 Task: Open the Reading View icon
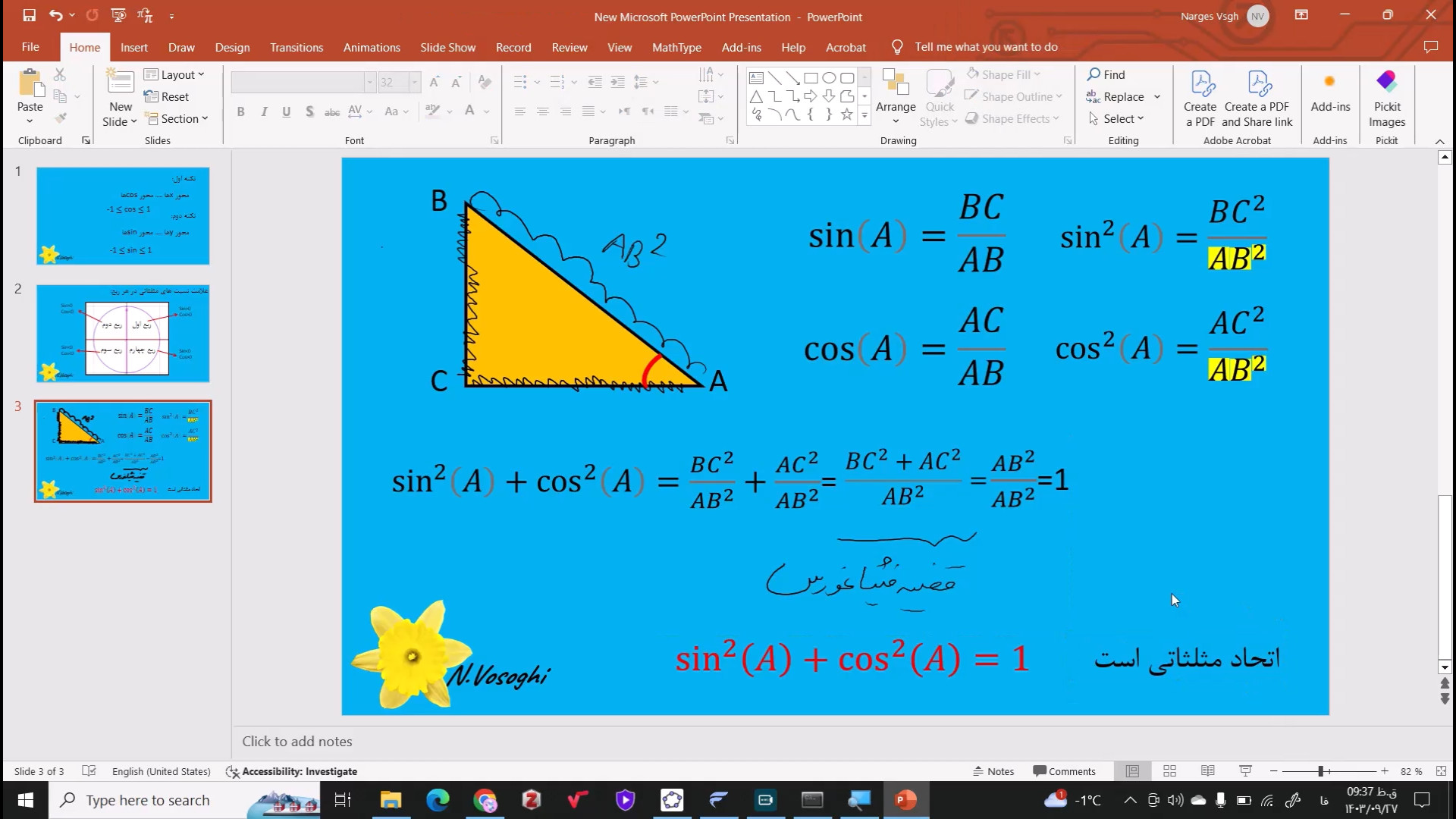1207,771
